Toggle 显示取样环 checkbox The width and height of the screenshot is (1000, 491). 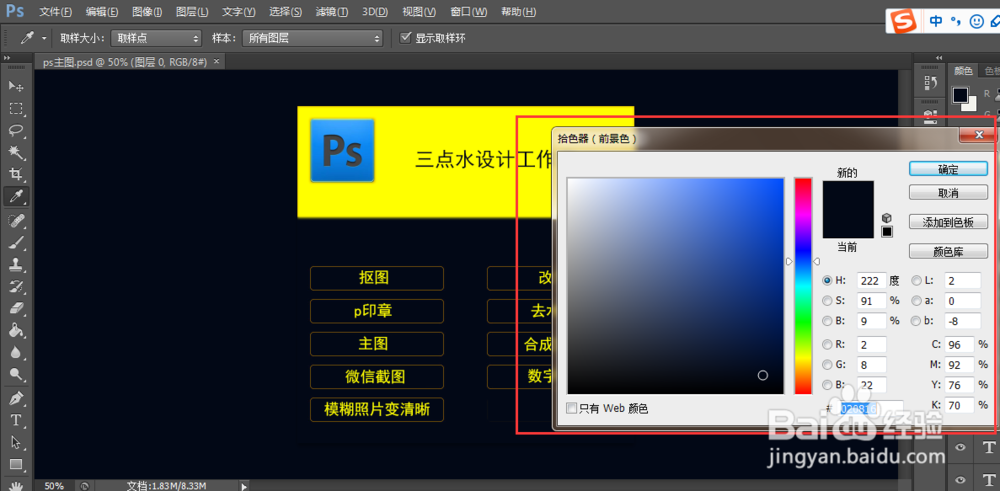point(404,38)
